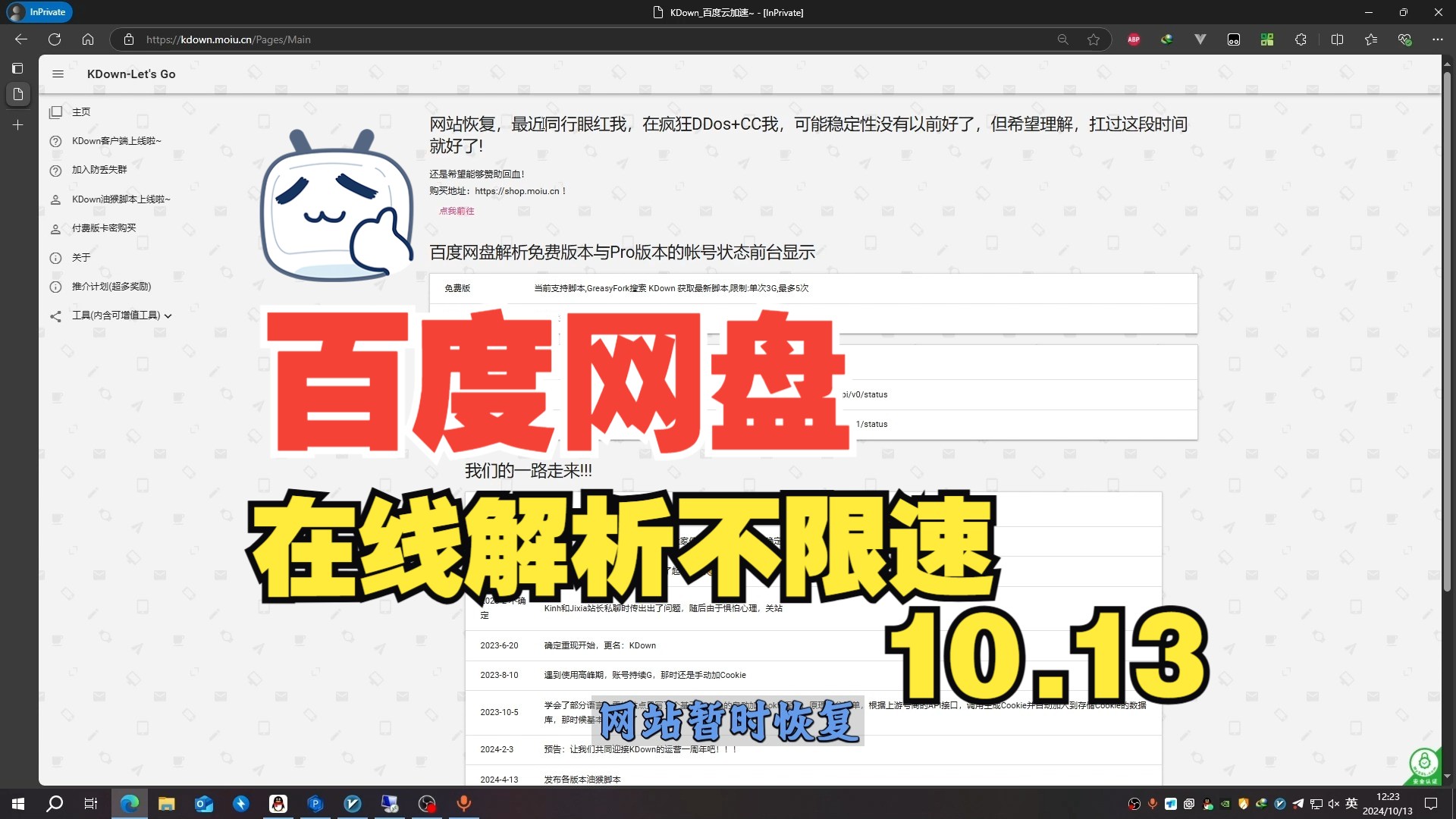
Task: Click the 点我前往 link
Action: (457, 212)
